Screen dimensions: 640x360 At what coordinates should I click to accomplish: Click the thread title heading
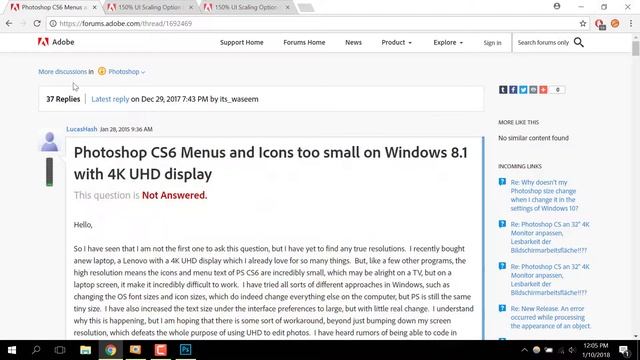pos(271,163)
